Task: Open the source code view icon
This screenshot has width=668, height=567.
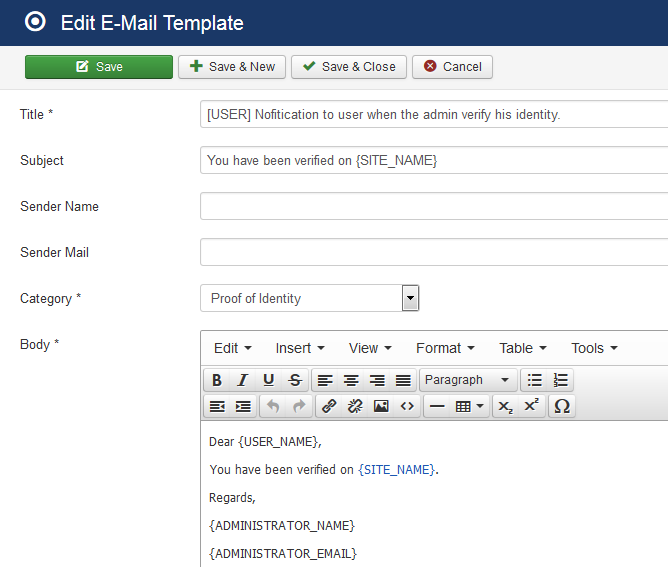Action: pyautogui.click(x=407, y=406)
